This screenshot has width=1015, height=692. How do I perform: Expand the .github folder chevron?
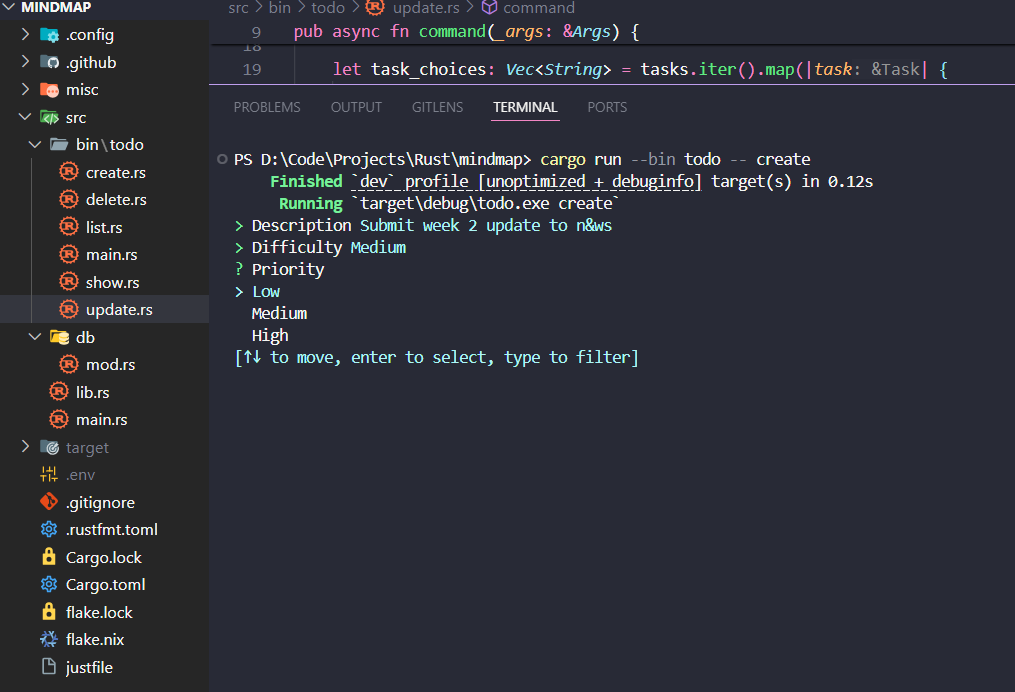click(25, 61)
